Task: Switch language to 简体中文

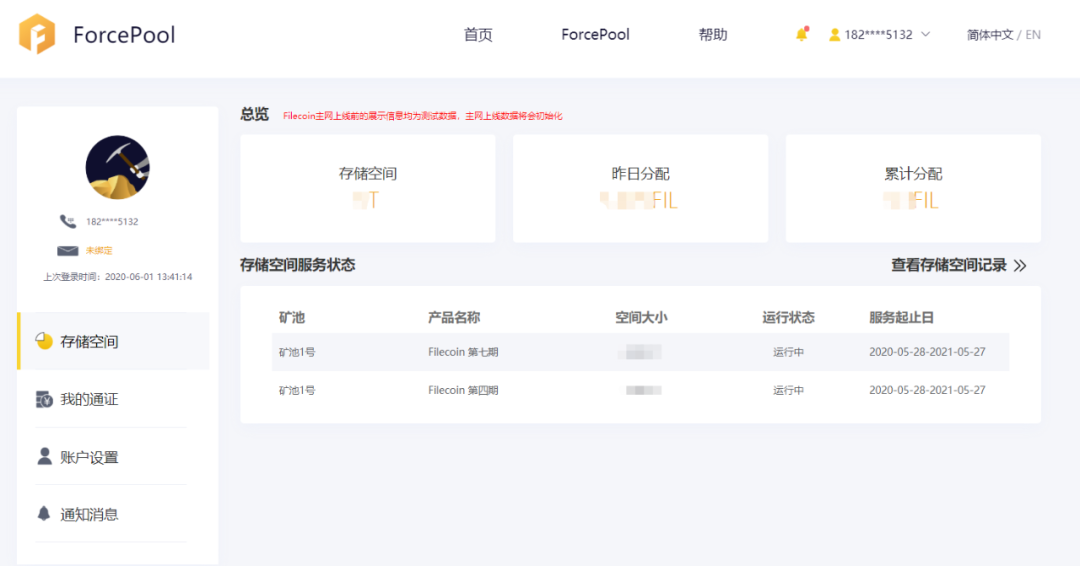Action: click(990, 34)
